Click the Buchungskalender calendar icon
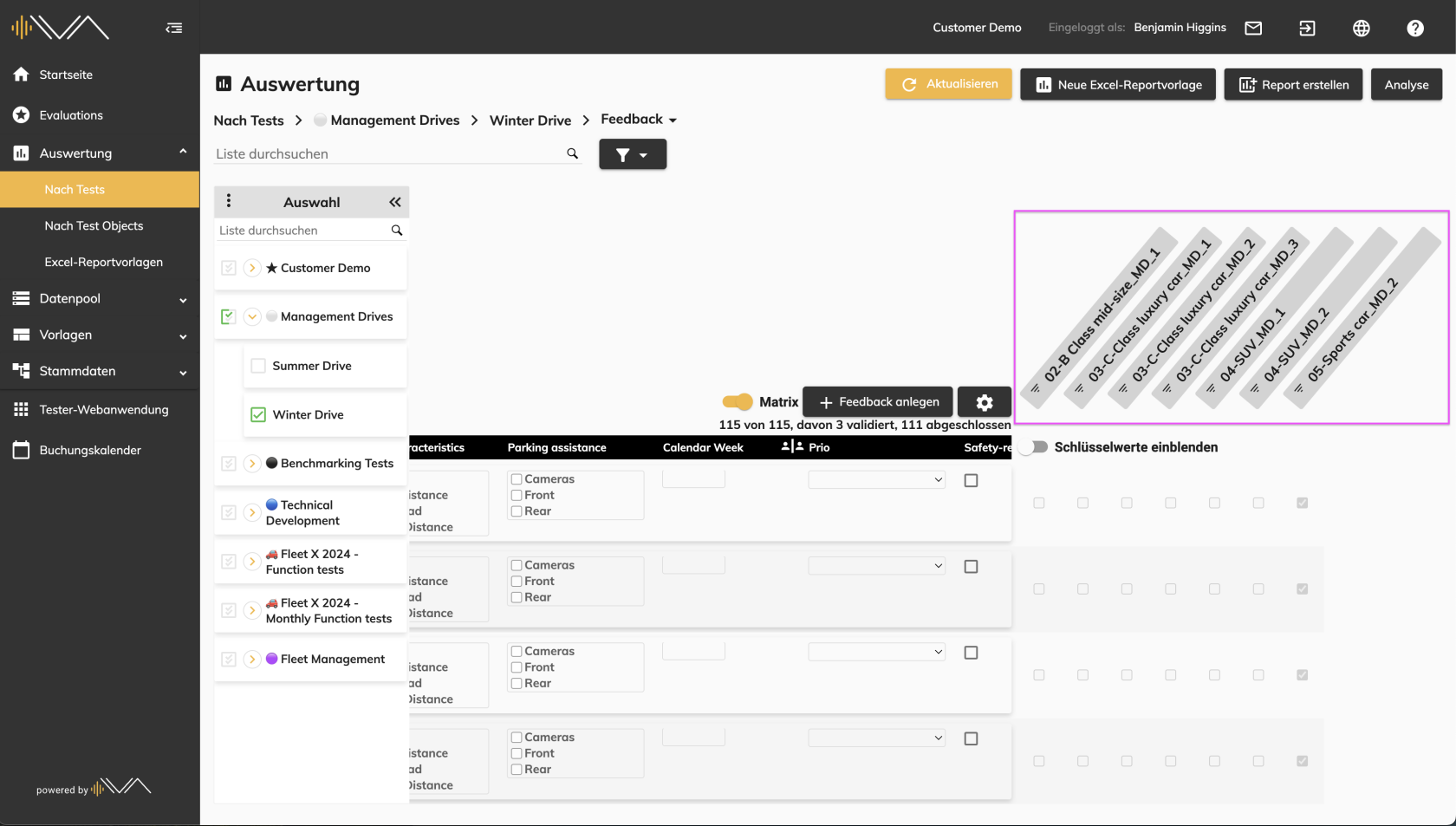Viewport: 1456px width, 826px height. (22, 450)
